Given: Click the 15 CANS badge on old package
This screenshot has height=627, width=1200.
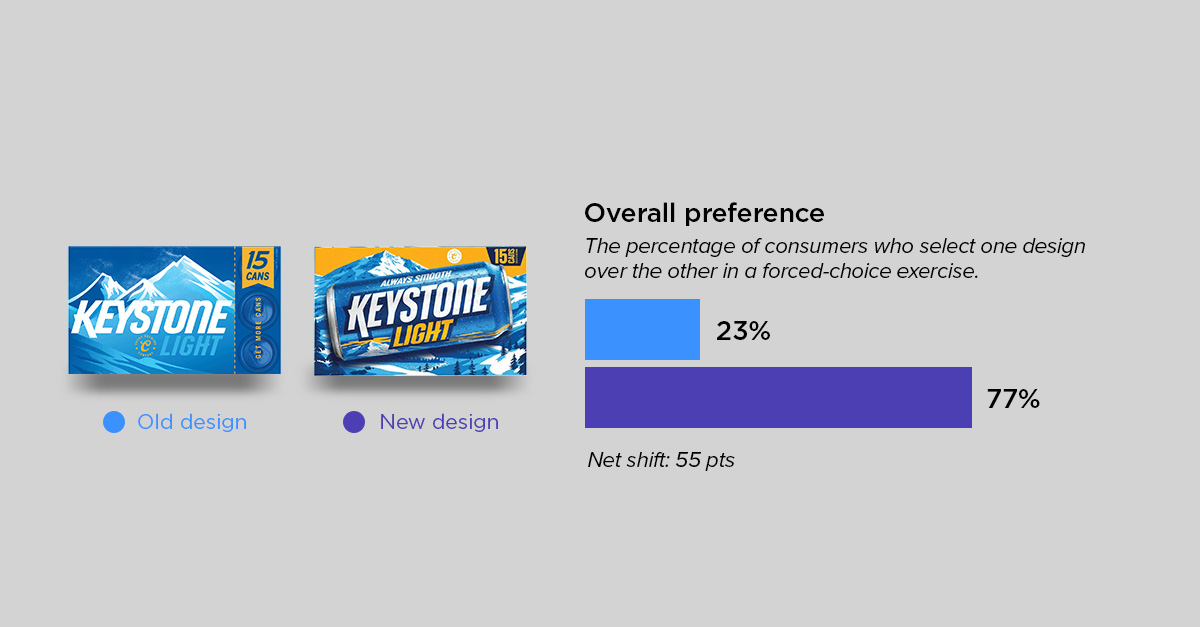Looking at the screenshot, I should pos(258,268).
